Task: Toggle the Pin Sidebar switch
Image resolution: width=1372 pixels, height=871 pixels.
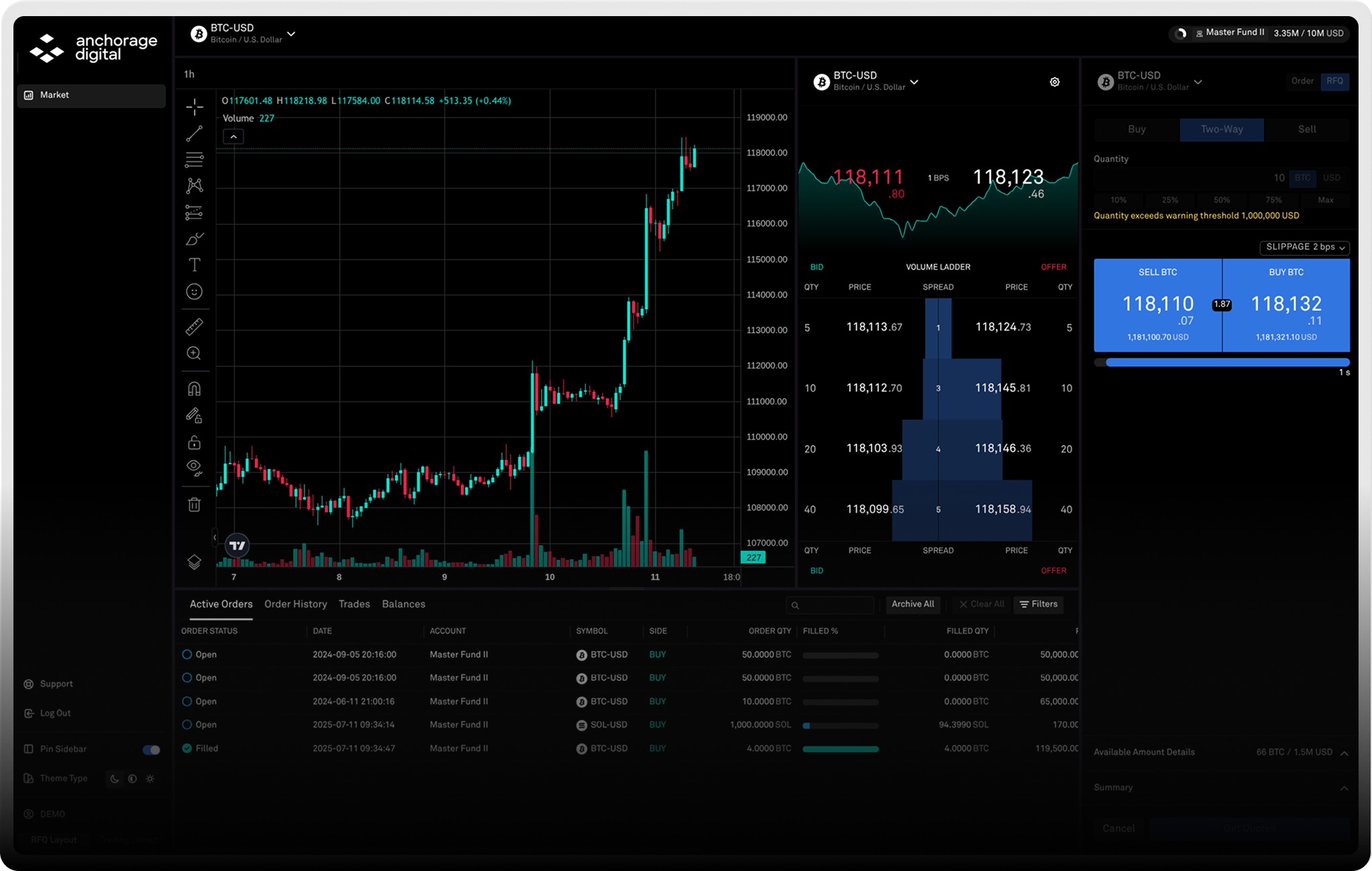Action: (x=151, y=749)
